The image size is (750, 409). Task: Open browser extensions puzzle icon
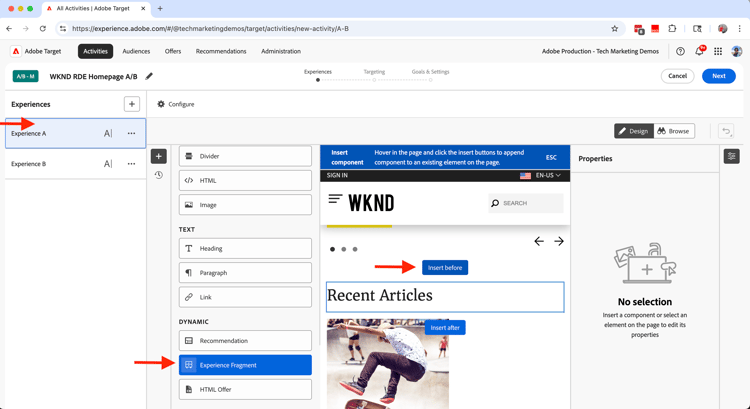(x=672, y=29)
